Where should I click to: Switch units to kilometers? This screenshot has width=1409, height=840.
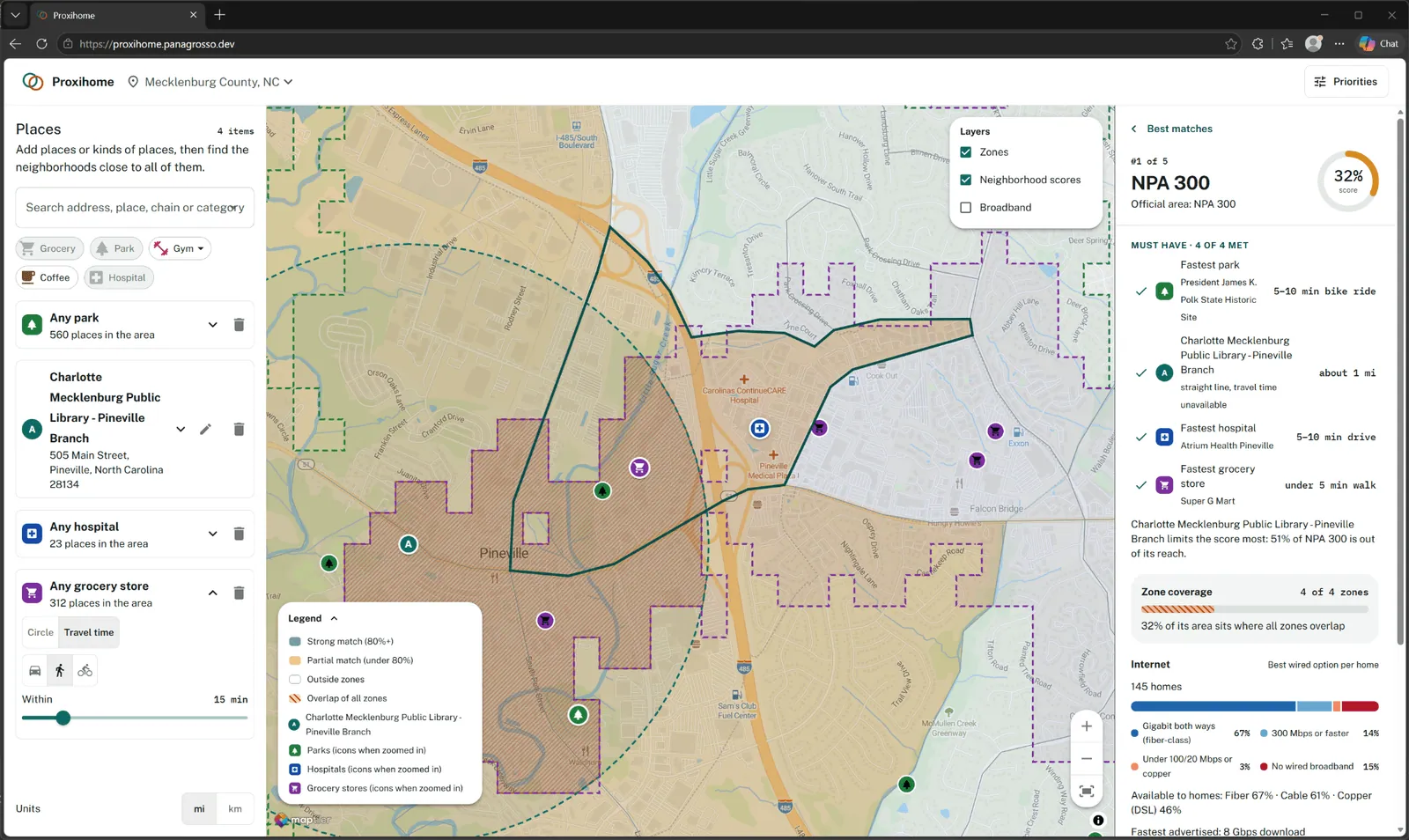(x=235, y=808)
